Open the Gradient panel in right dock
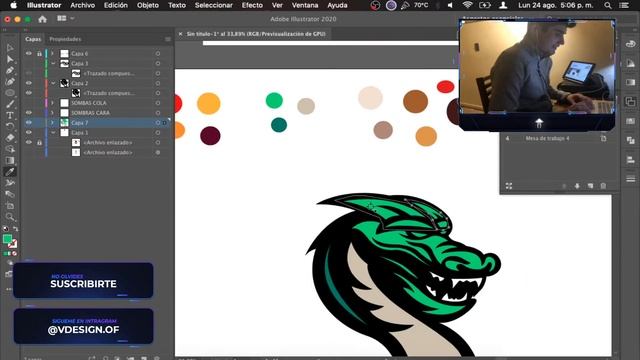Screen dimensions: 640x360 click(631, 82)
